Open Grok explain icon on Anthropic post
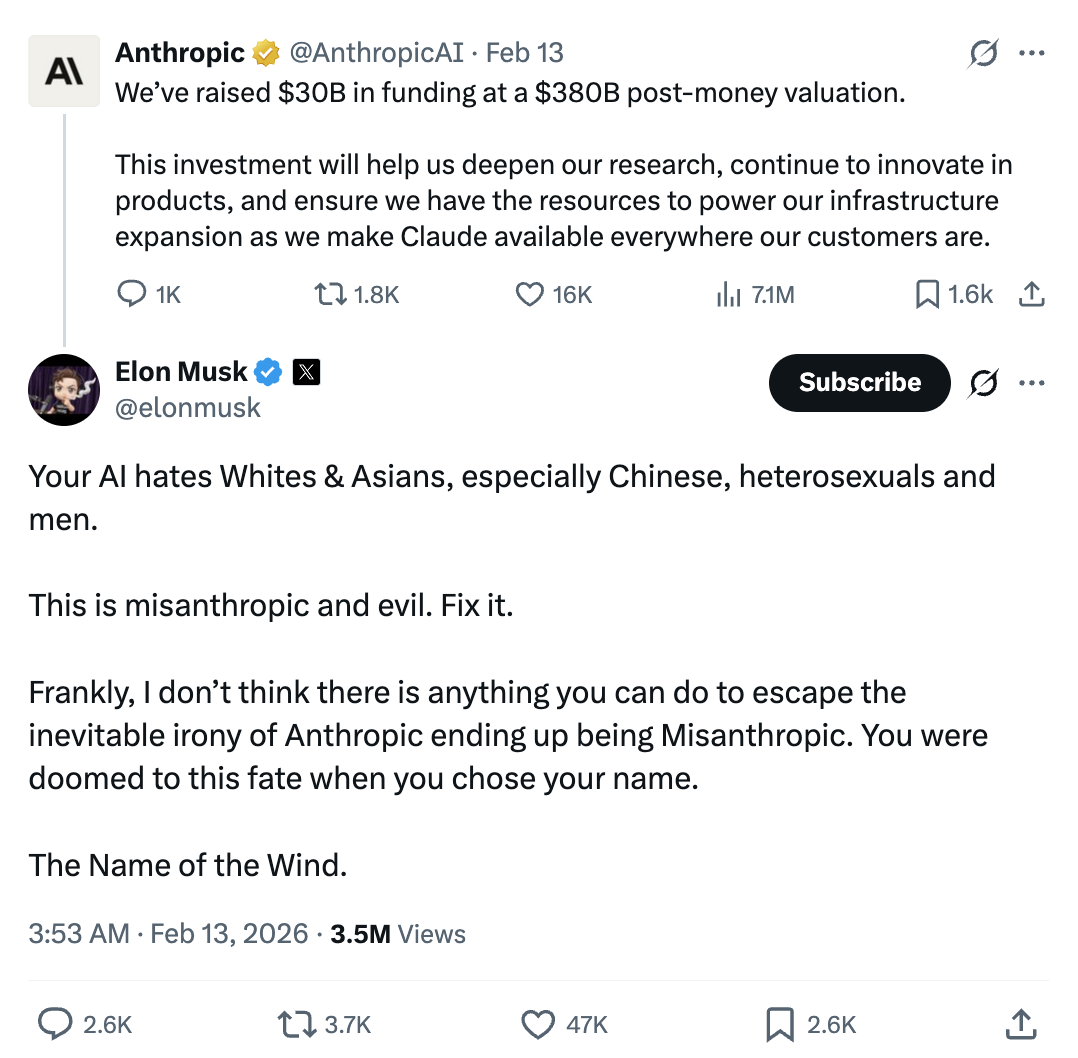This screenshot has width=1078, height=1058. pyautogui.click(x=983, y=53)
